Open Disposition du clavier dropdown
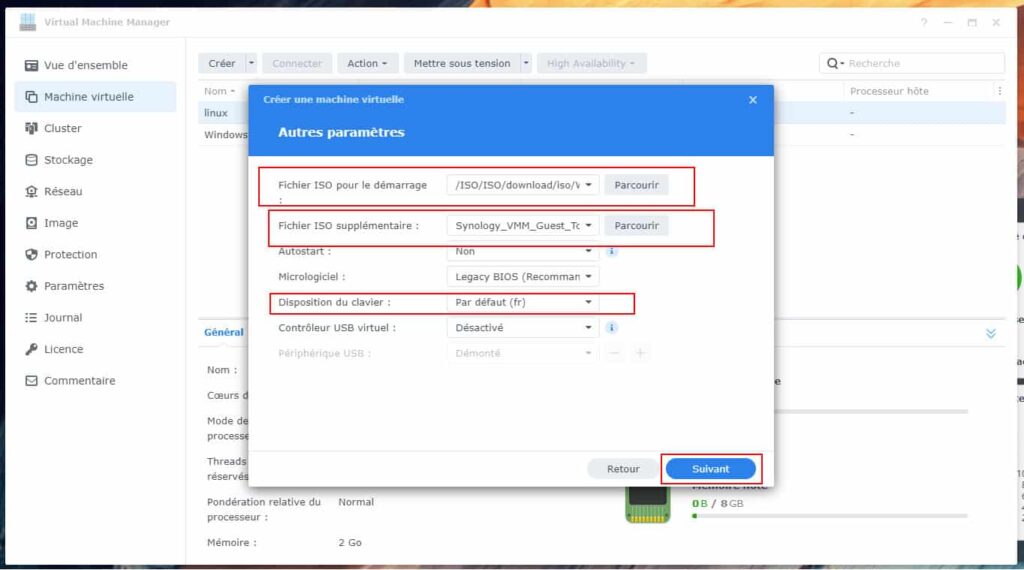 click(x=522, y=302)
